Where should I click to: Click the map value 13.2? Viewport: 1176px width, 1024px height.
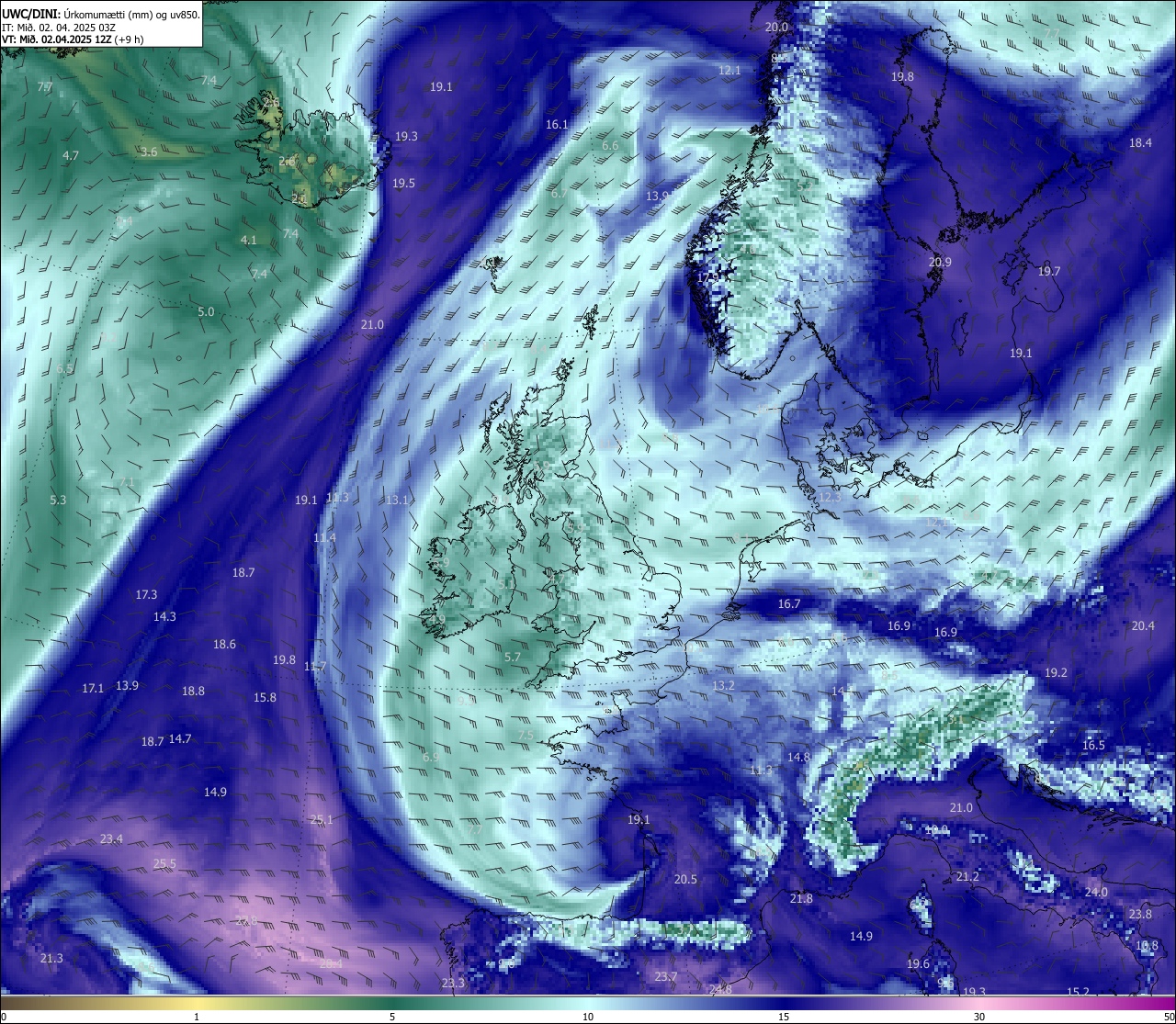click(723, 686)
